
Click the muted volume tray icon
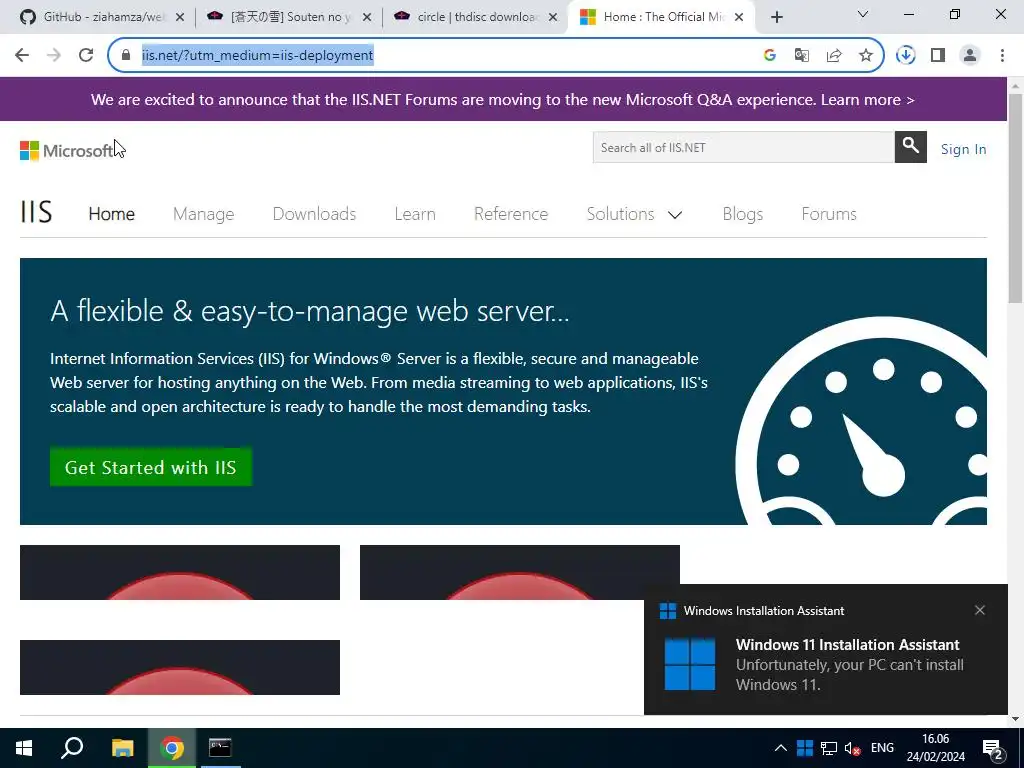click(x=852, y=748)
